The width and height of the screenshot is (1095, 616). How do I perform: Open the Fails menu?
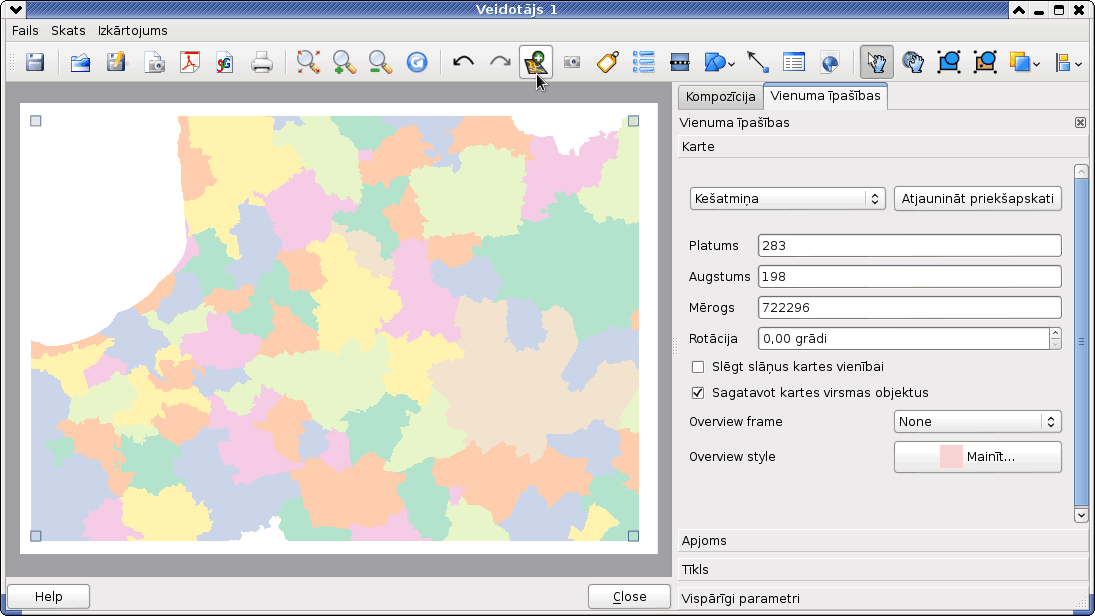tap(25, 31)
